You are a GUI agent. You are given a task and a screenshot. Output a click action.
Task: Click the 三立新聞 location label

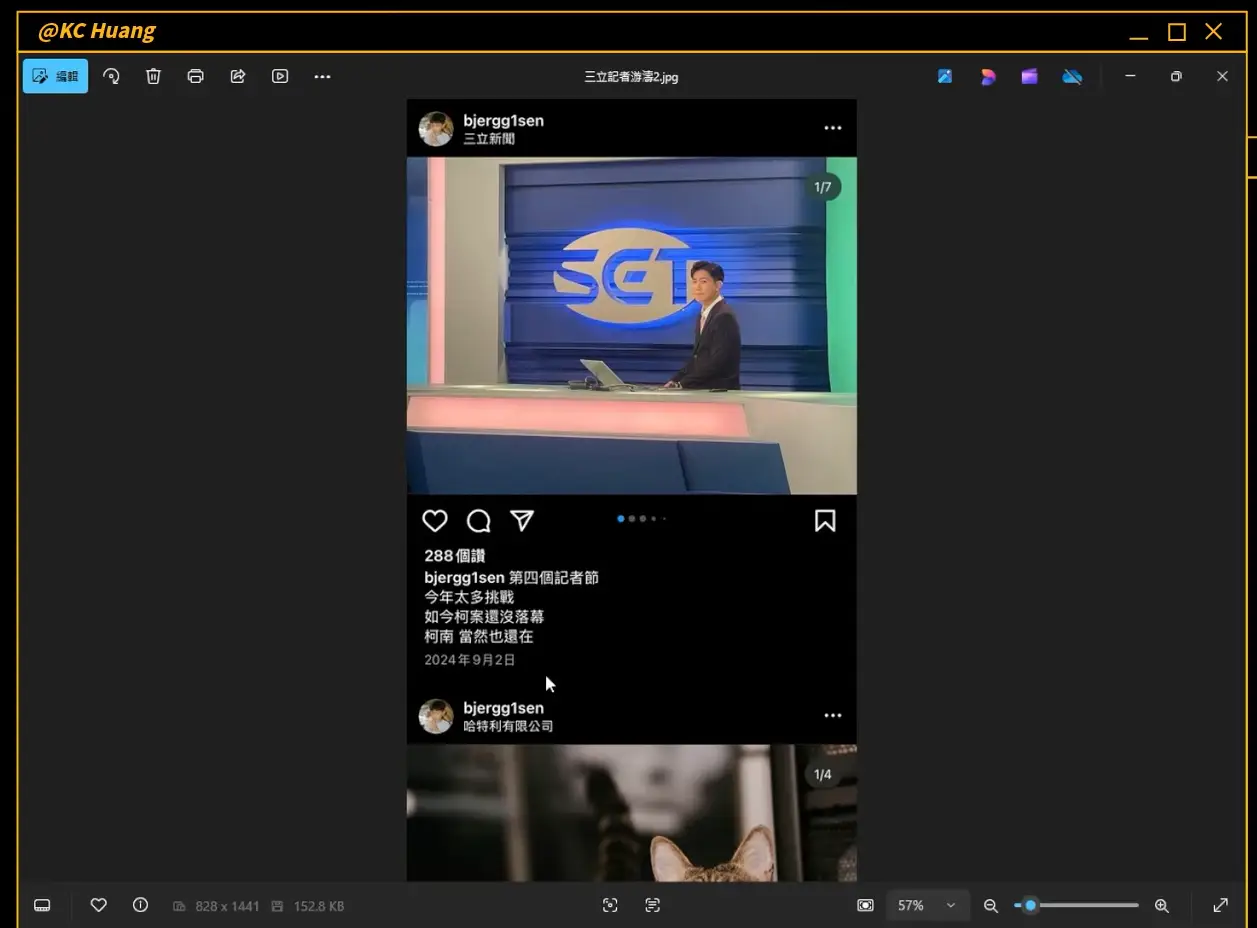pyautogui.click(x=489, y=139)
